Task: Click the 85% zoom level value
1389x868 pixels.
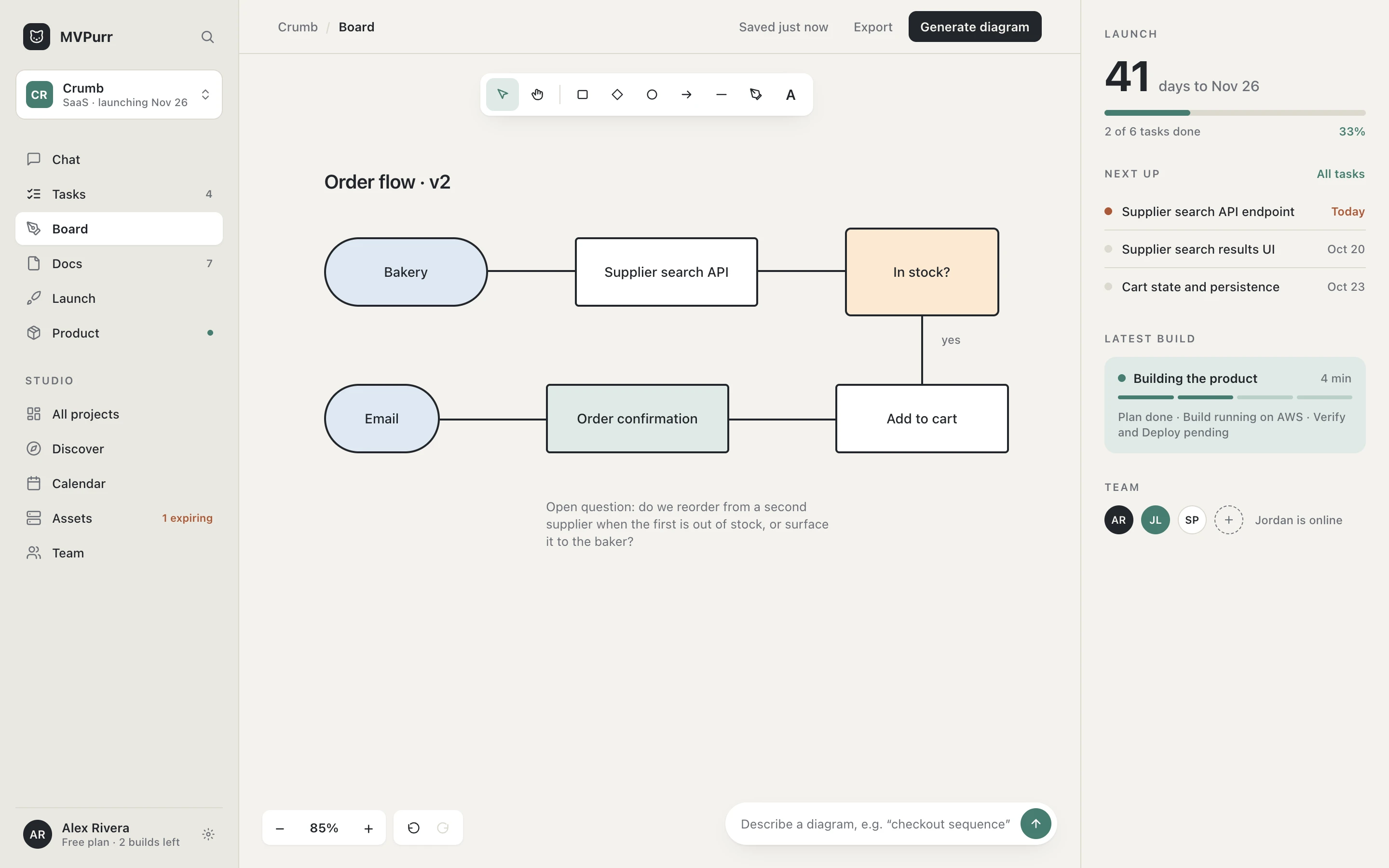Action: coord(324,828)
